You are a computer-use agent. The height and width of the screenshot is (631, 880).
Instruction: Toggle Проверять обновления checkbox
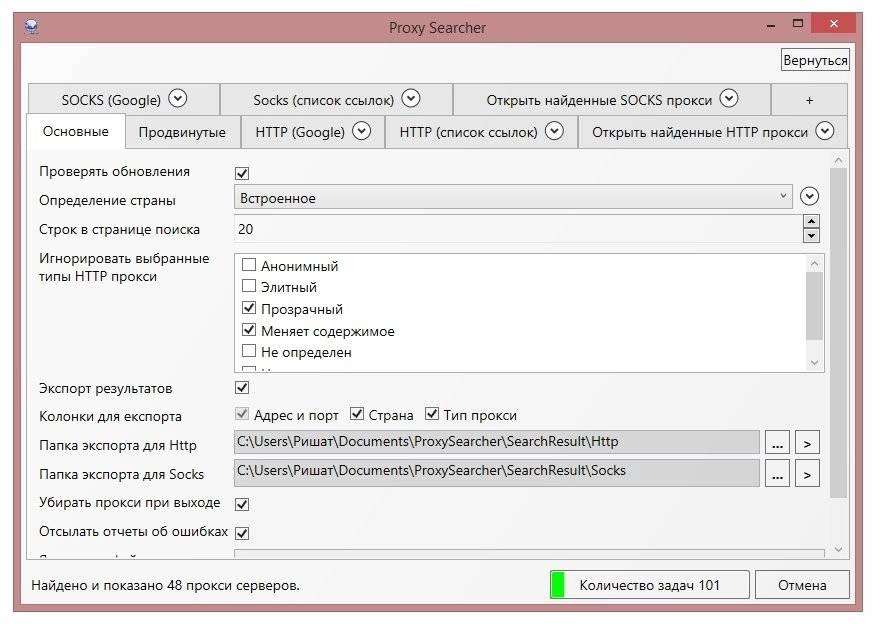[x=242, y=173]
